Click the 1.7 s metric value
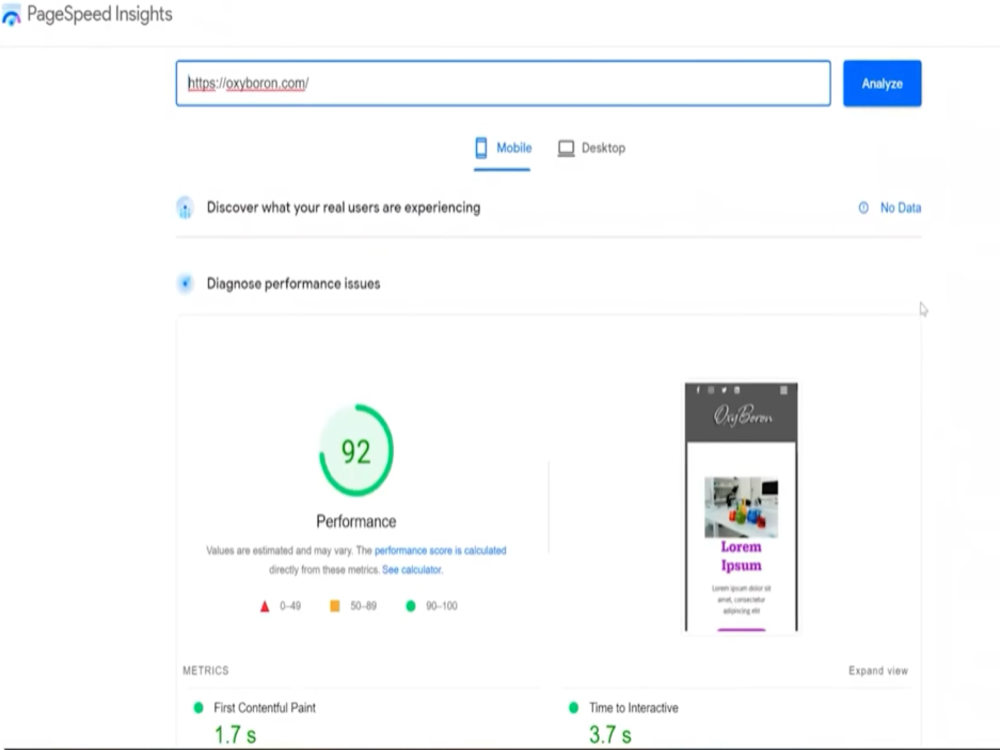The image size is (1000, 750). (x=235, y=735)
